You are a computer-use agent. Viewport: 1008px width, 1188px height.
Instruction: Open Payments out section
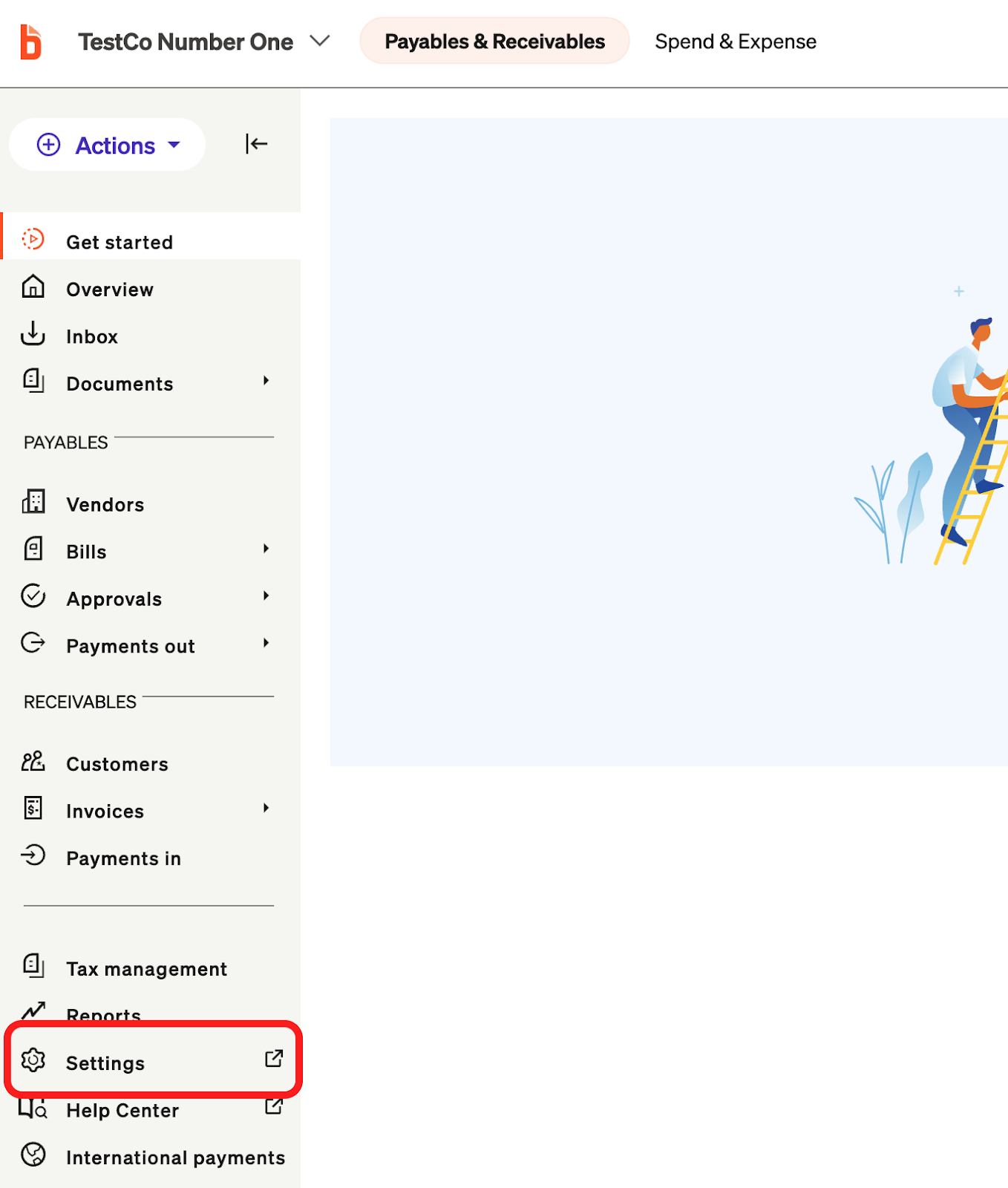point(130,647)
